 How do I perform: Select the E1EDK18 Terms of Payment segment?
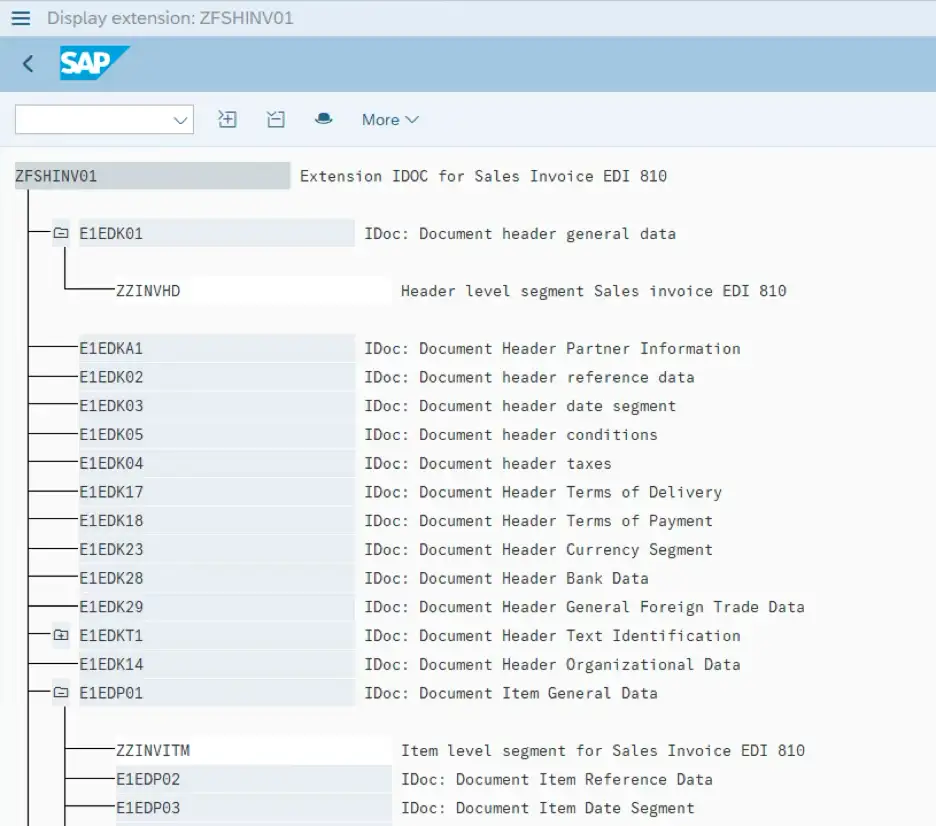coord(111,521)
